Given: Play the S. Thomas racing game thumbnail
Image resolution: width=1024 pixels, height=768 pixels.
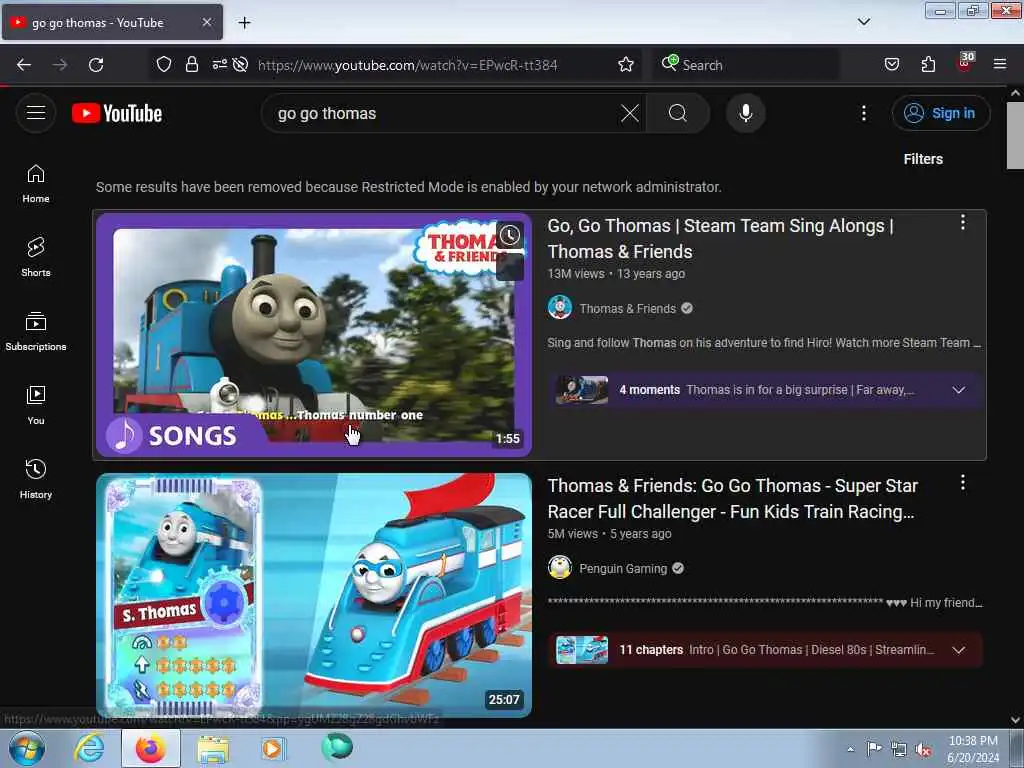Looking at the screenshot, I should click(313, 595).
